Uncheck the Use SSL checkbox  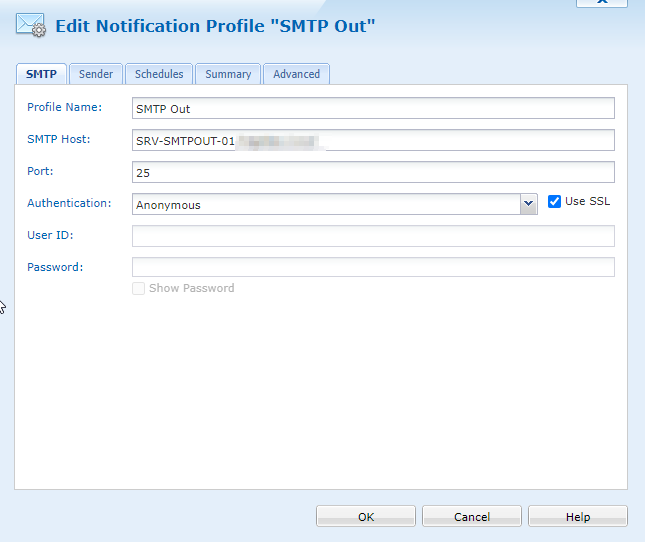(556, 202)
